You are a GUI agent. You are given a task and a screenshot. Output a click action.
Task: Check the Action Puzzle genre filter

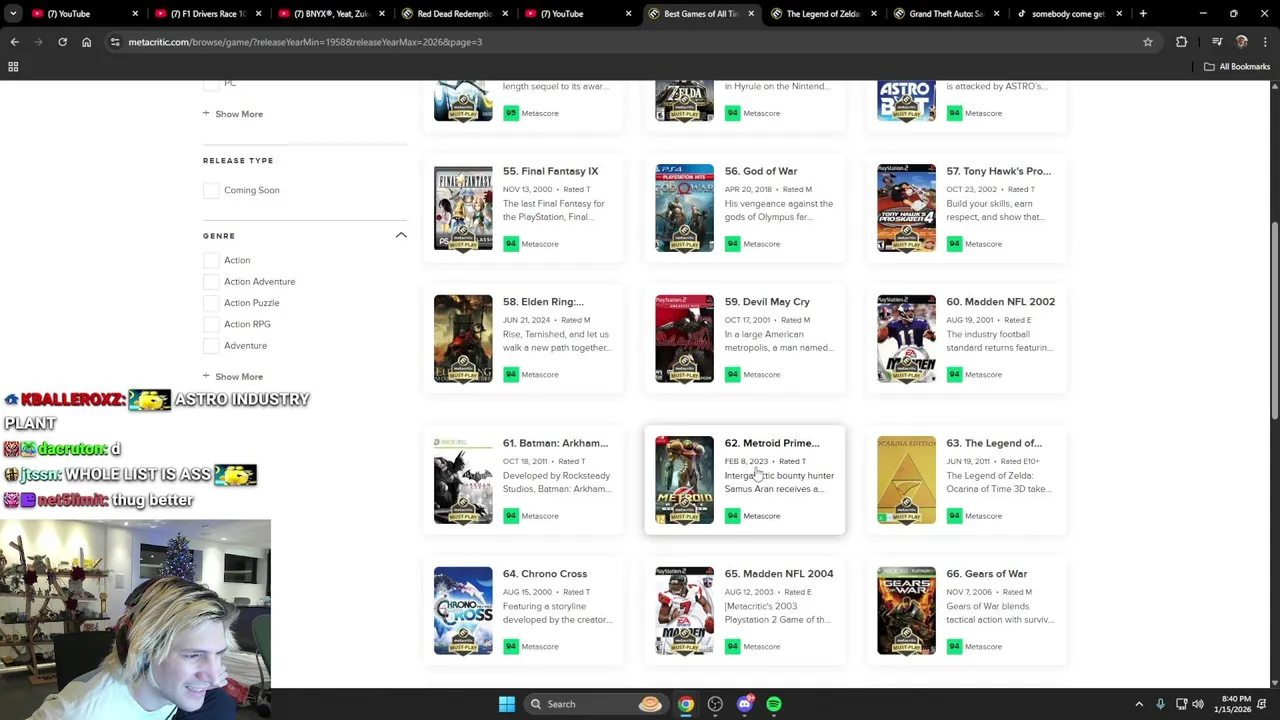point(211,303)
